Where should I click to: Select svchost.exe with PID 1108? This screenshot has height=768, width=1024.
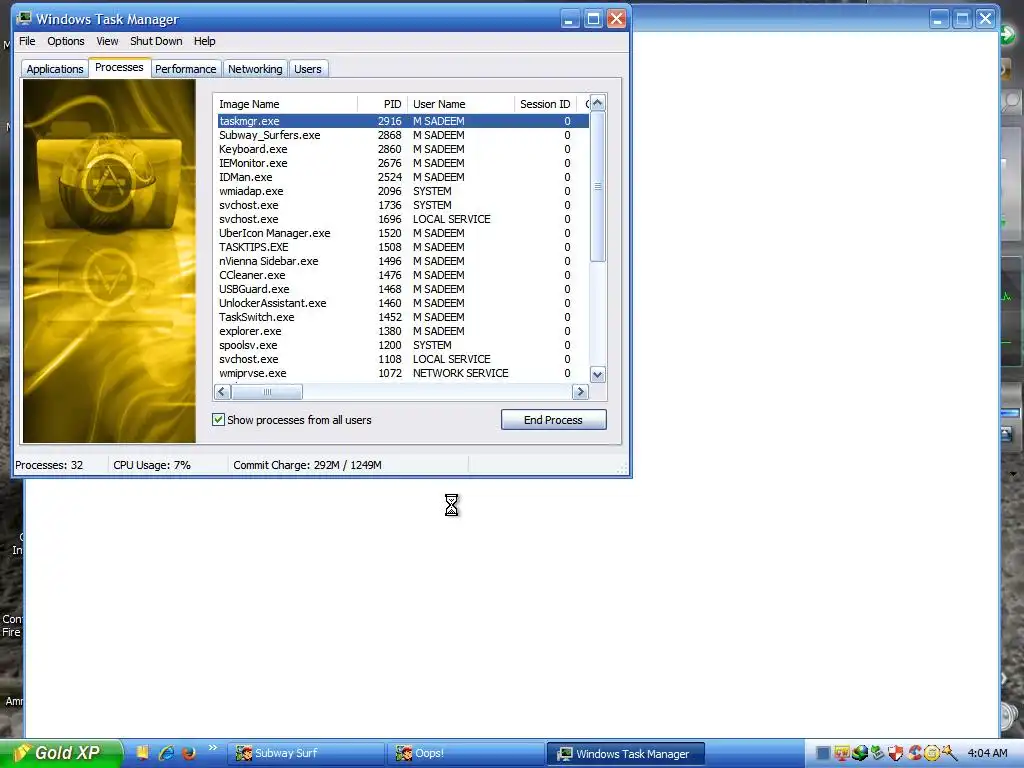pyautogui.click(x=403, y=360)
